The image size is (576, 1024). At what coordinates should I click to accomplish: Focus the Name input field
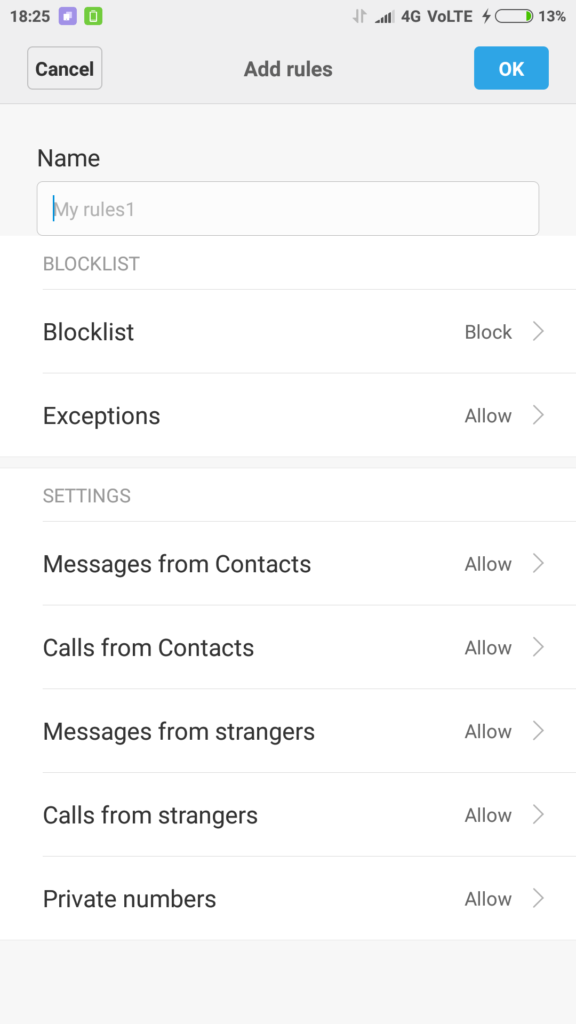pyautogui.click(x=288, y=208)
